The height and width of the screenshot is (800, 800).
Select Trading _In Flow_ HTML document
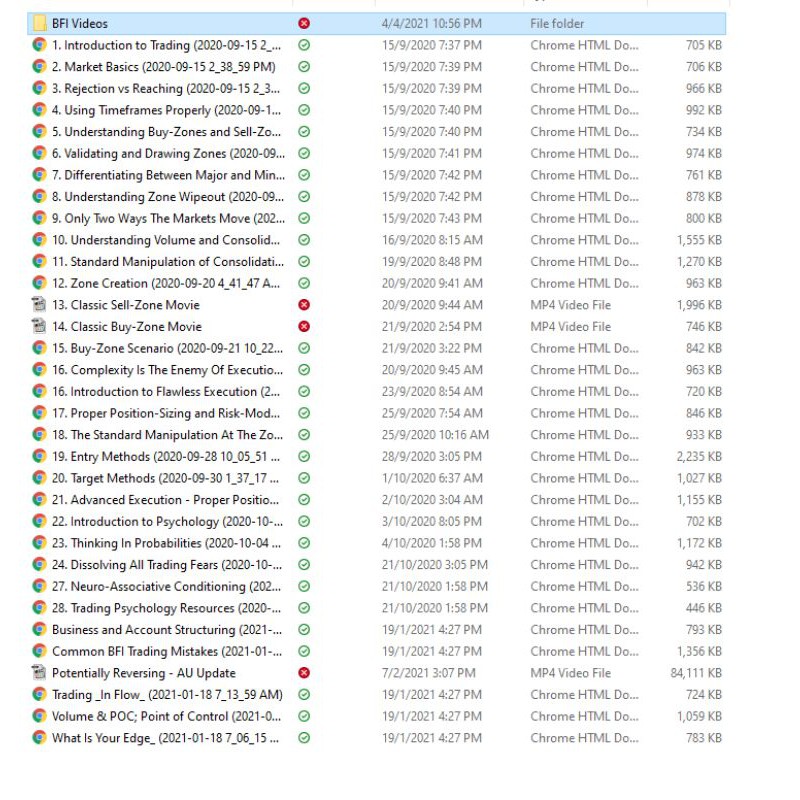coord(166,694)
